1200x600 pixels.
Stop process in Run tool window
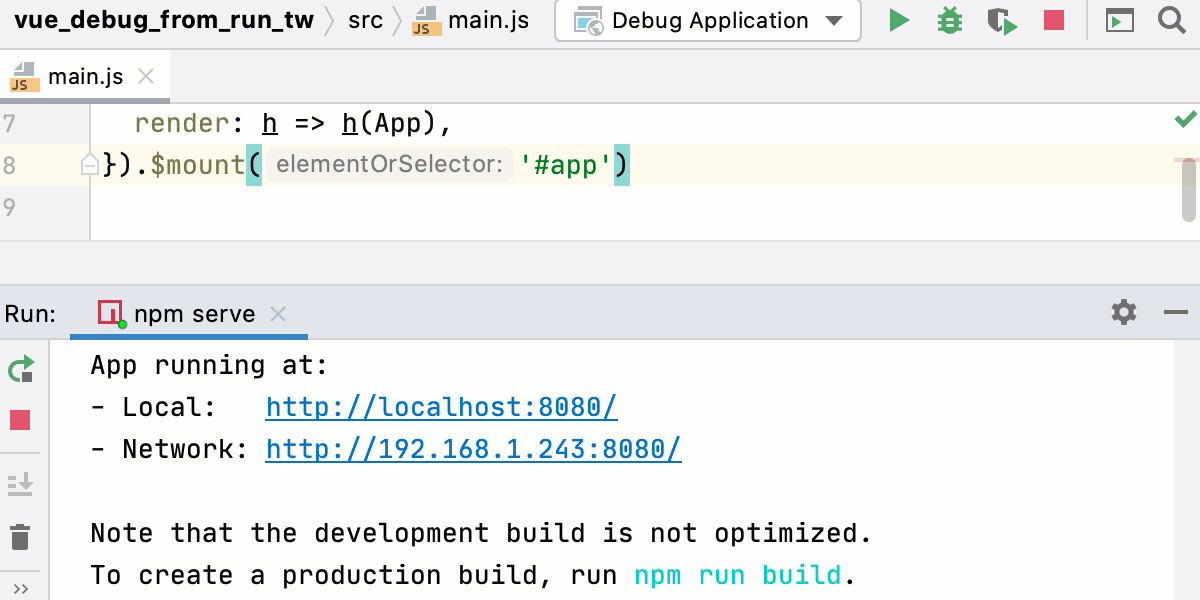tap(20, 420)
